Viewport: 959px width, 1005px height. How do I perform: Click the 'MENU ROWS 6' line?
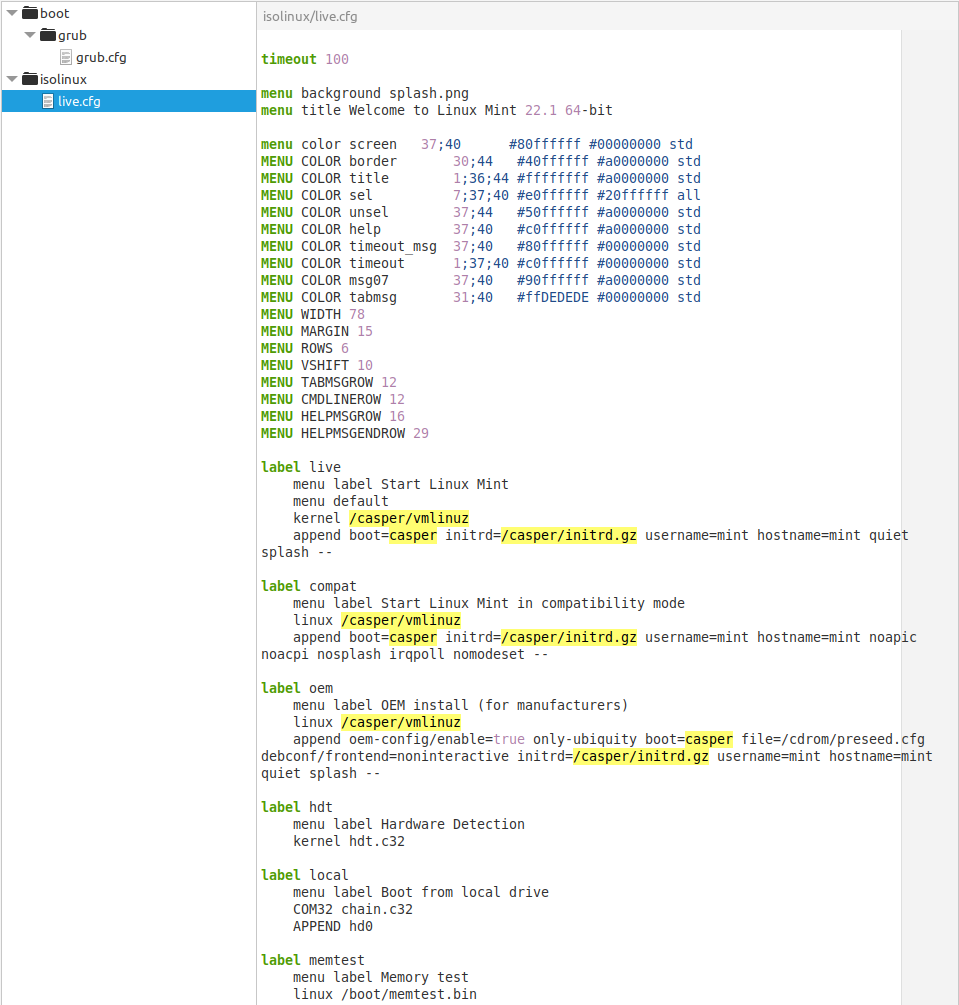(x=304, y=348)
